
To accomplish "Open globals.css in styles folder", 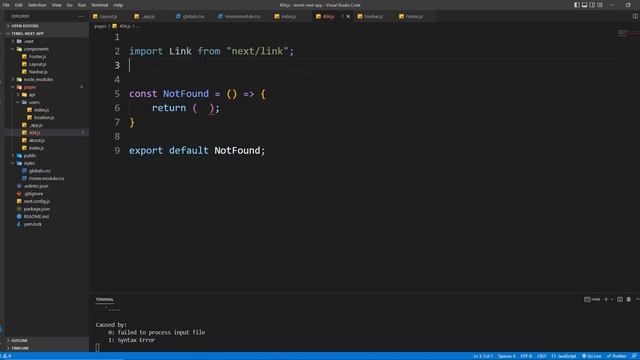I will point(40,171).
